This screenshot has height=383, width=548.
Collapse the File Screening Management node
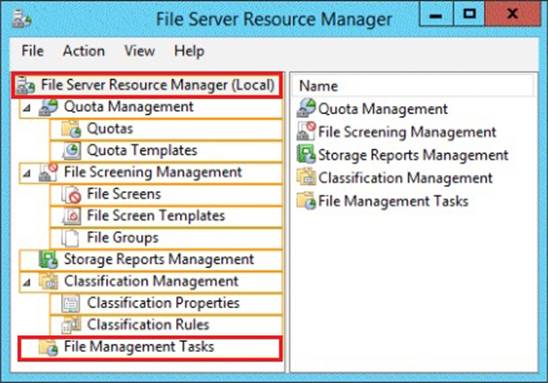coord(27,174)
